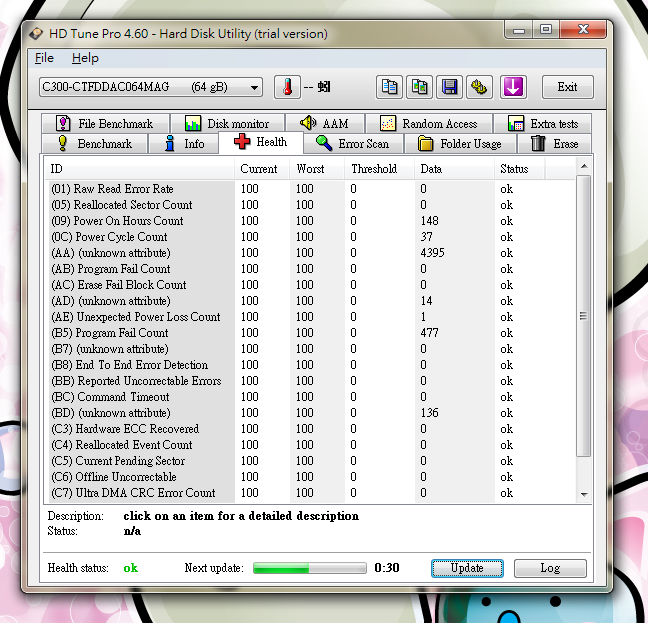This screenshot has height=623, width=648.
Task: Click the Exit button
Action: [567, 87]
